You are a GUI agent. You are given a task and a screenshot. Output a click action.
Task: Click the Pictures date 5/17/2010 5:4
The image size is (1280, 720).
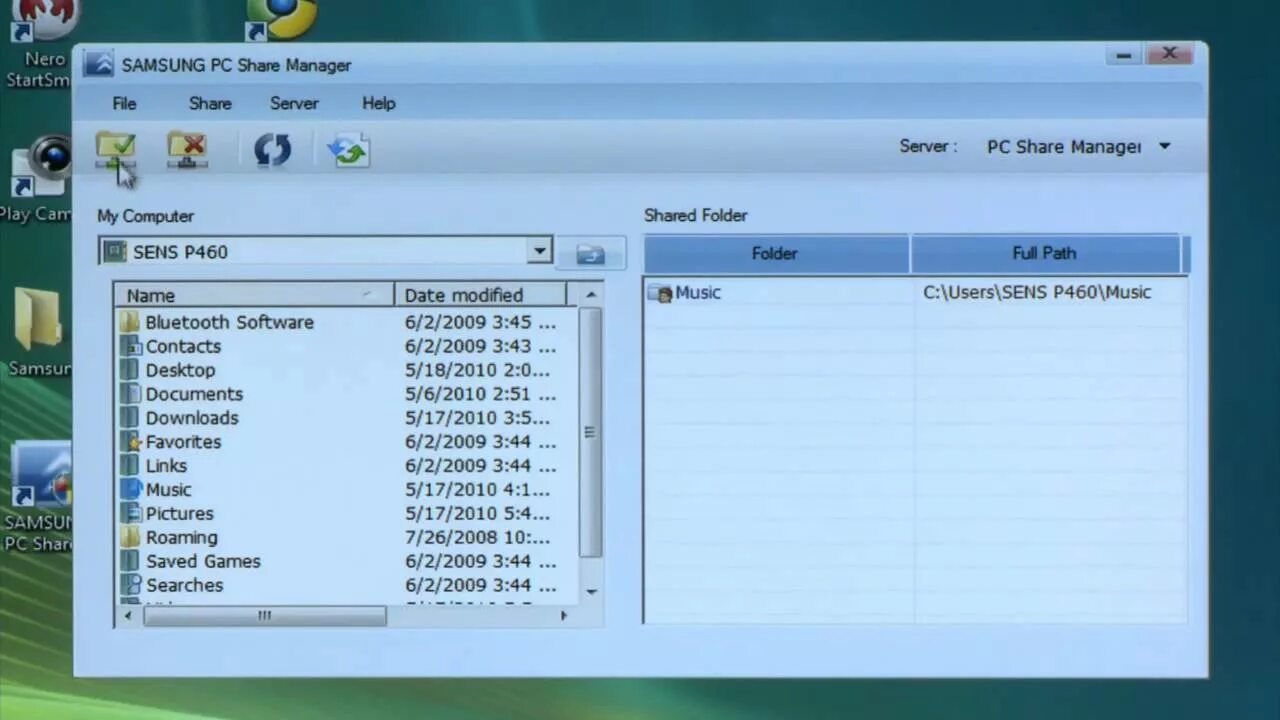click(x=477, y=514)
